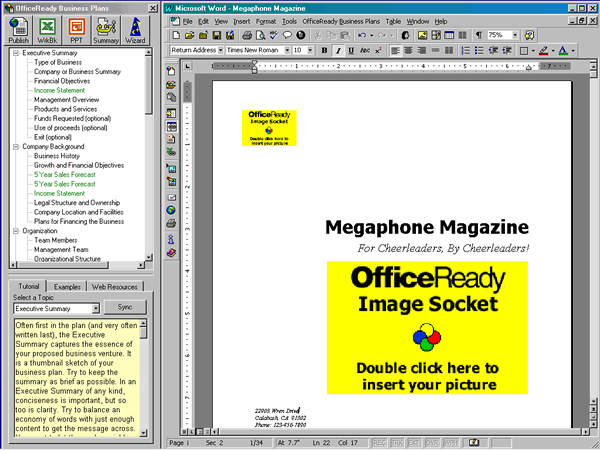Viewport: 600px width, 450px height.
Task: Open the WkBk workbook icon
Action: pyautogui.click(x=47, y=30)
